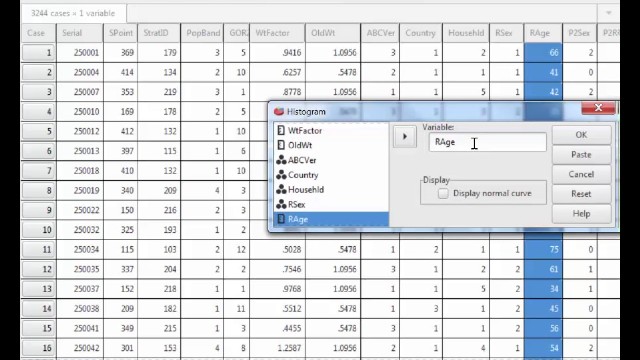The height and width of the screenshot is (360, 640).
Task: Click the nominal icon beside Country
Action: (281, 175)
